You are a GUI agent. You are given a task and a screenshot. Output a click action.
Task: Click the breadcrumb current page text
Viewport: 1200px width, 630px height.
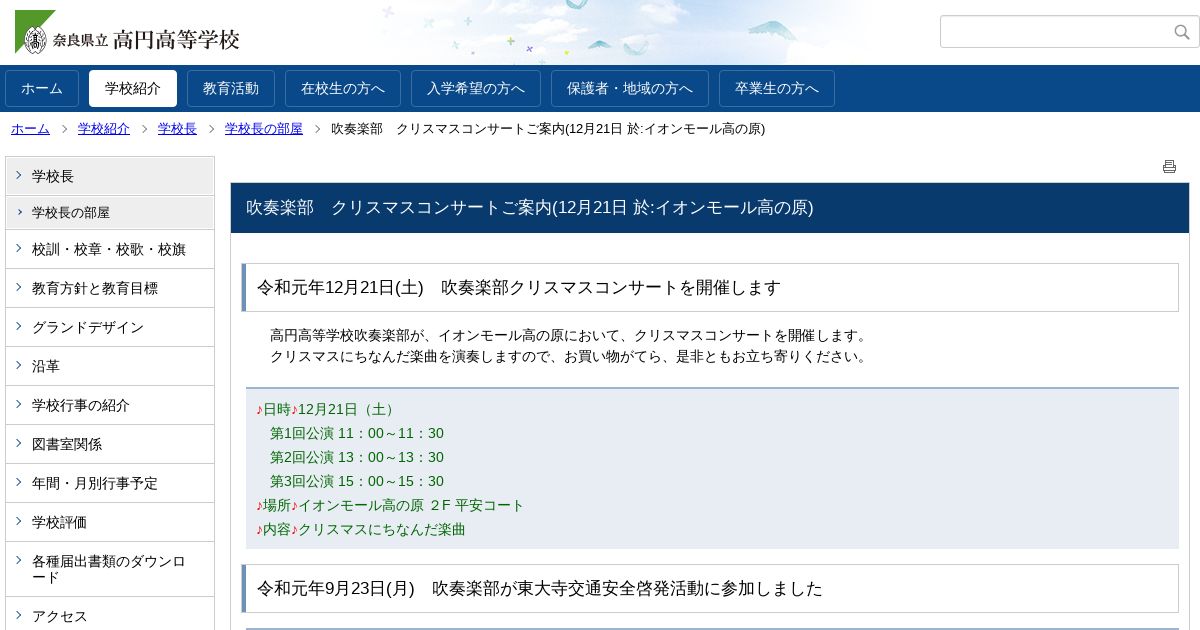pos(548,129)
